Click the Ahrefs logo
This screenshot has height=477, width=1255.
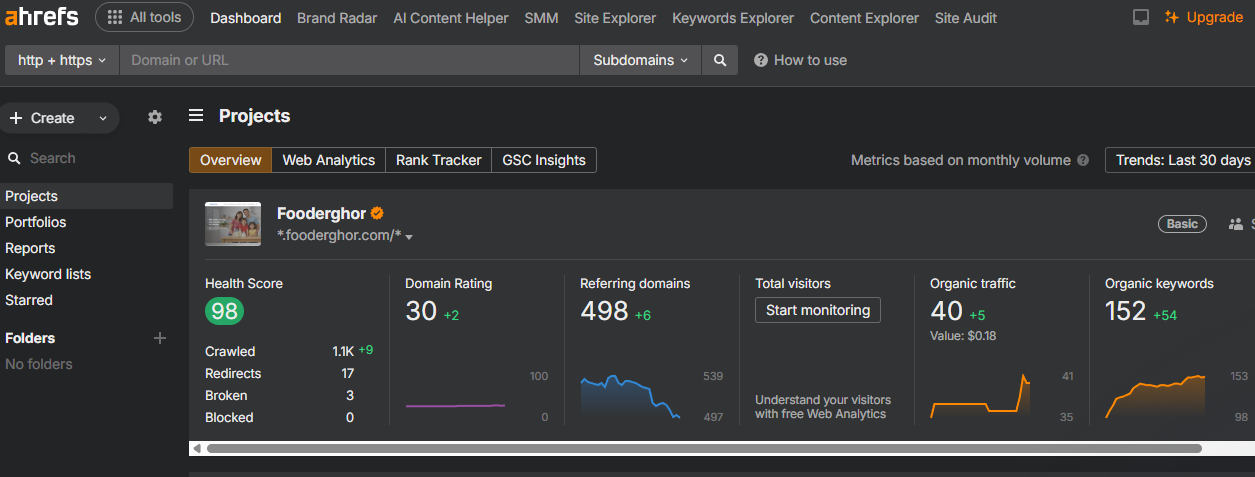tap(43, 17)
